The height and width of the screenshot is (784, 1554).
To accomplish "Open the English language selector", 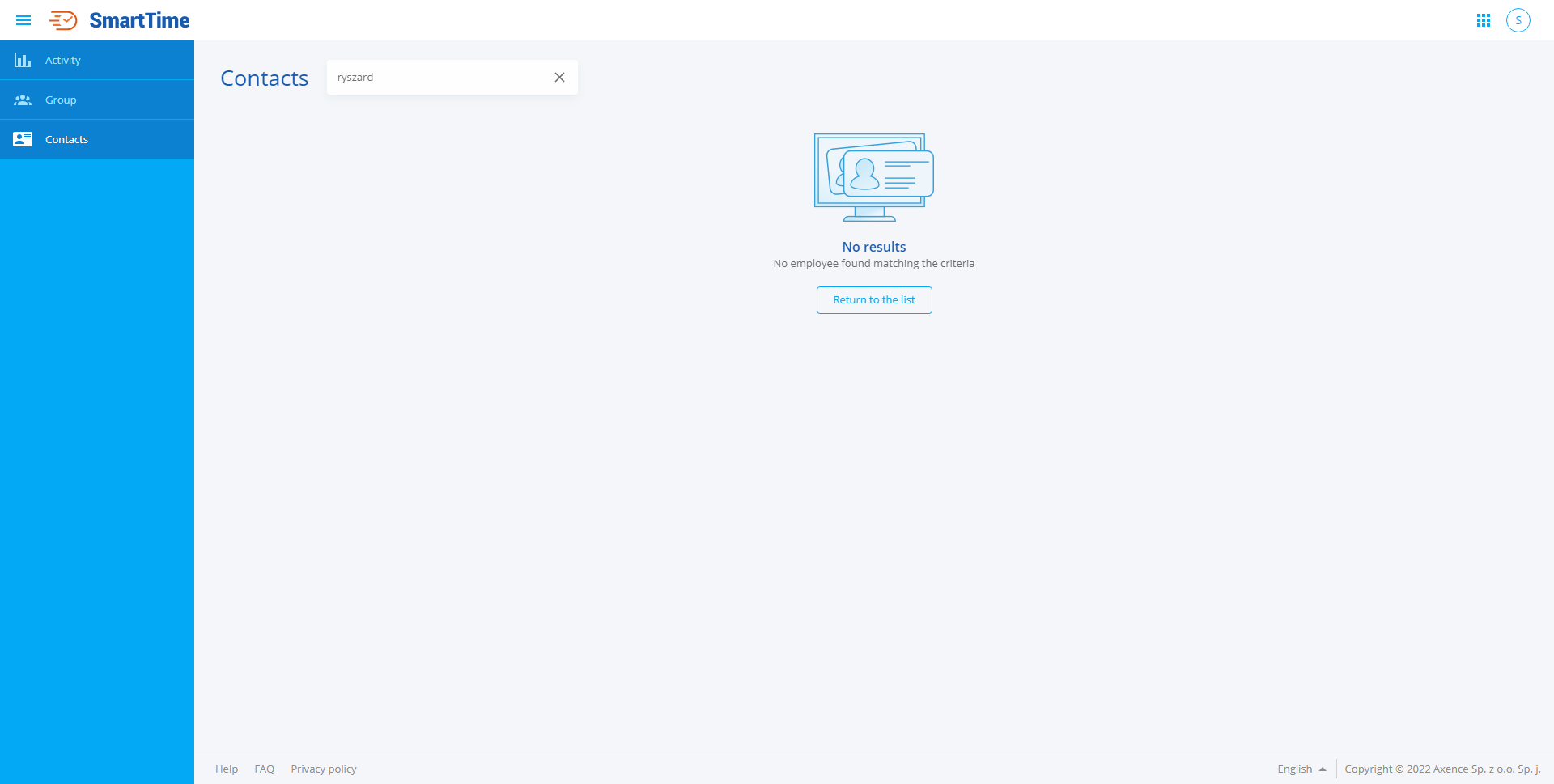I will click(1294, 769).
